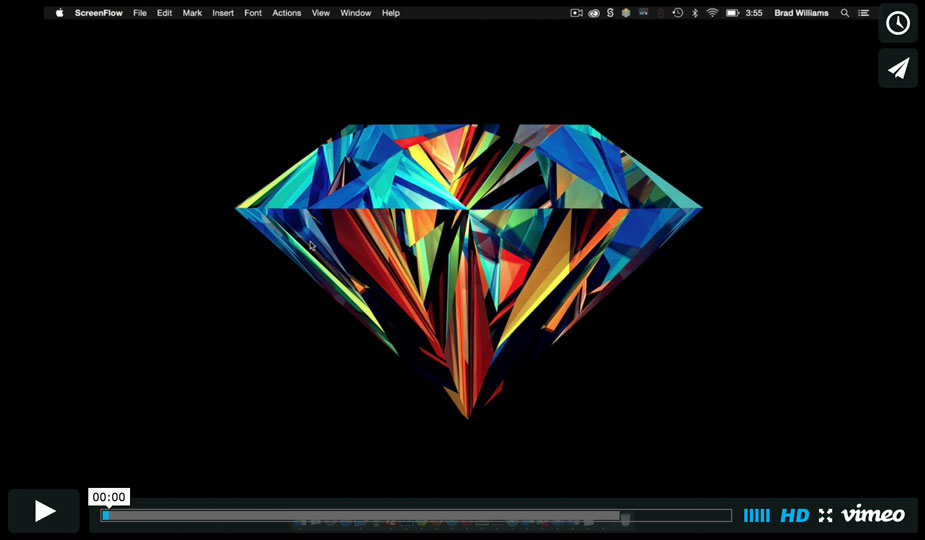Open the Actions menu
The image size is (925, 540).
(287, 13)
